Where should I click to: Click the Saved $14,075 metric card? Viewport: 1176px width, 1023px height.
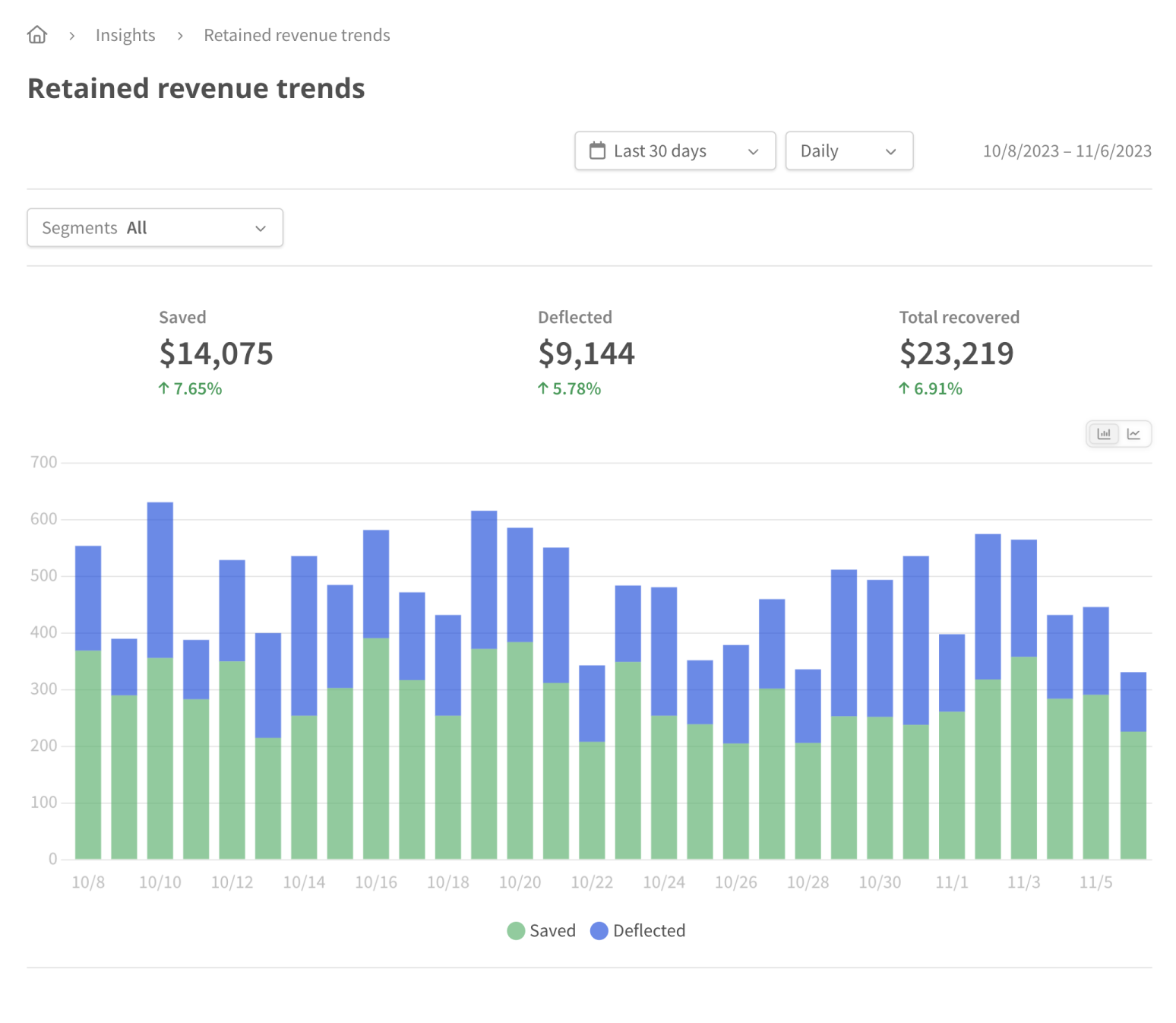click(x=216, y=352)
